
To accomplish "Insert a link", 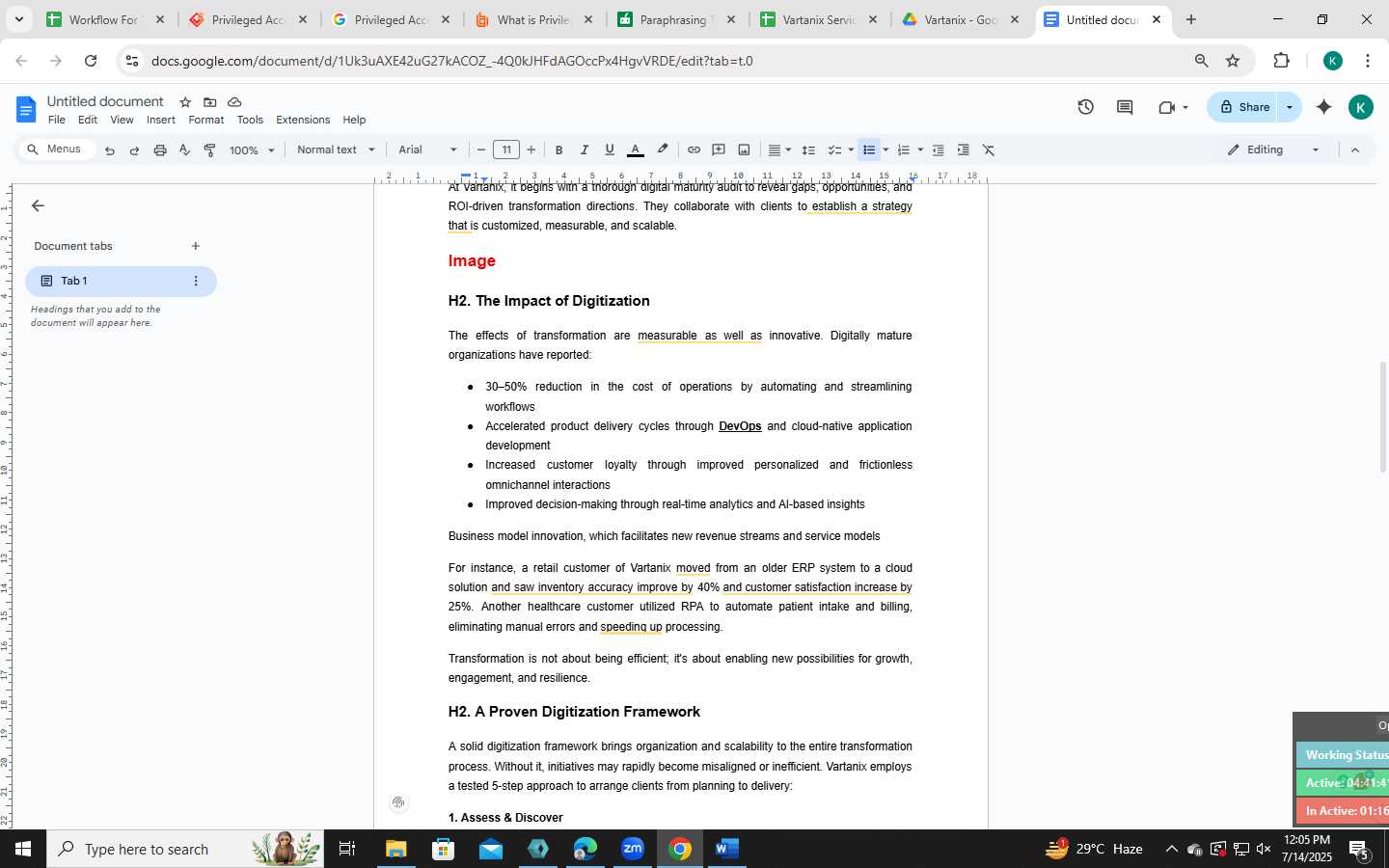I will [x=694, y=149].
